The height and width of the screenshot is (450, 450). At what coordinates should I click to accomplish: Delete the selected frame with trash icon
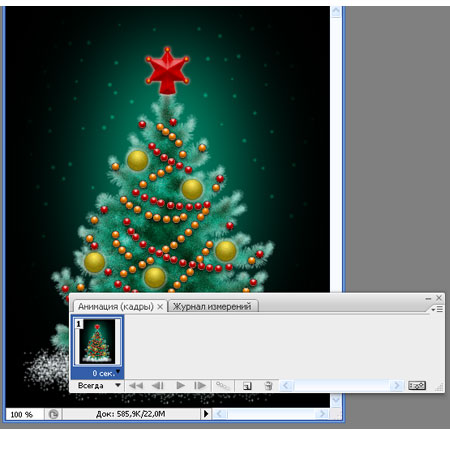(268, 386)
